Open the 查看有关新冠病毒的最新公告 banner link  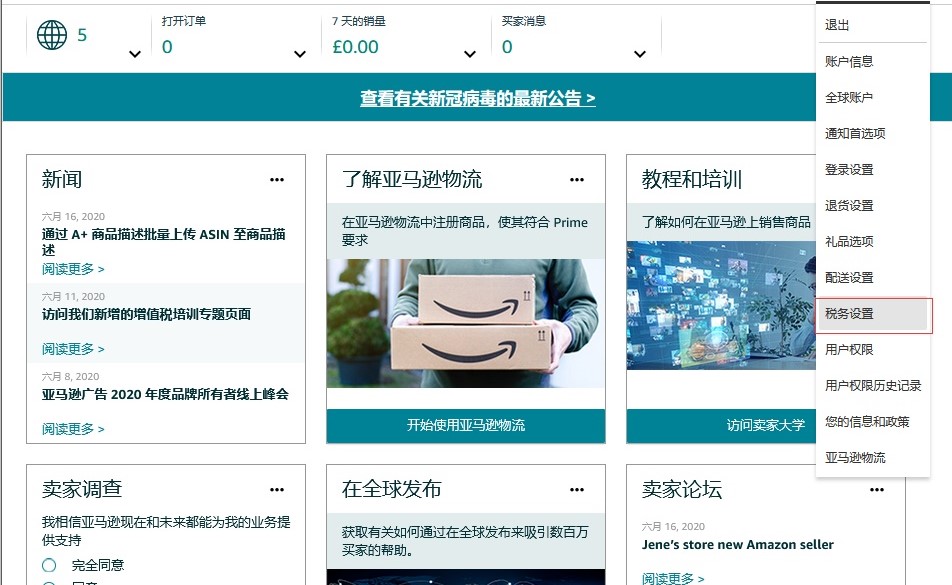tap(477, 98)
